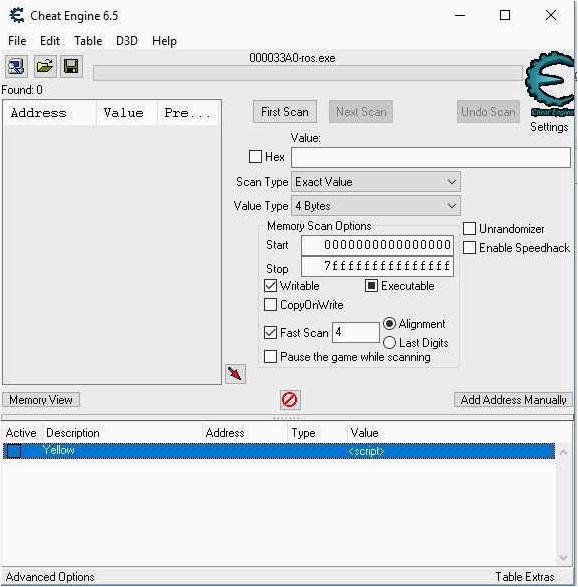Open the process list computer icon
The image size is (578, 587).
click(x=16, y=67)
